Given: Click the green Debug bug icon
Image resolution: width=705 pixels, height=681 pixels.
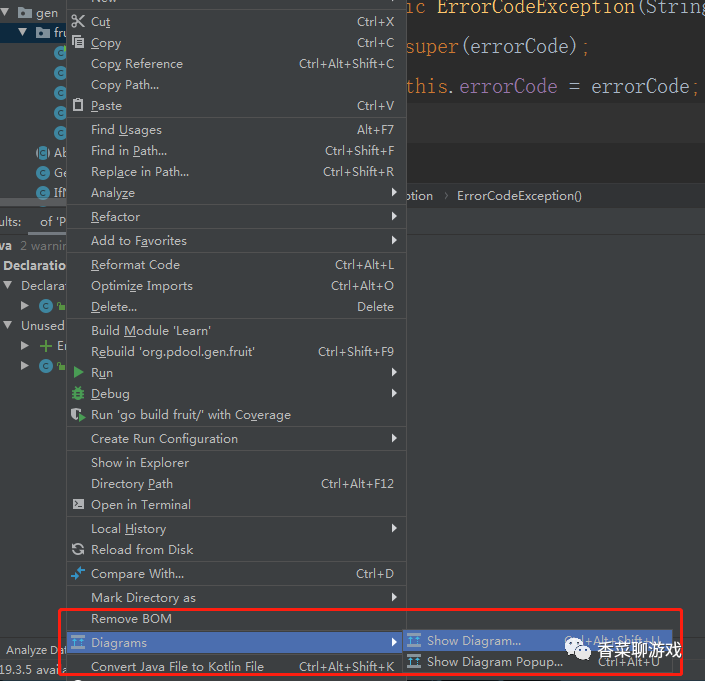Looking at the screenshot, I should click(x=78, y=393).
